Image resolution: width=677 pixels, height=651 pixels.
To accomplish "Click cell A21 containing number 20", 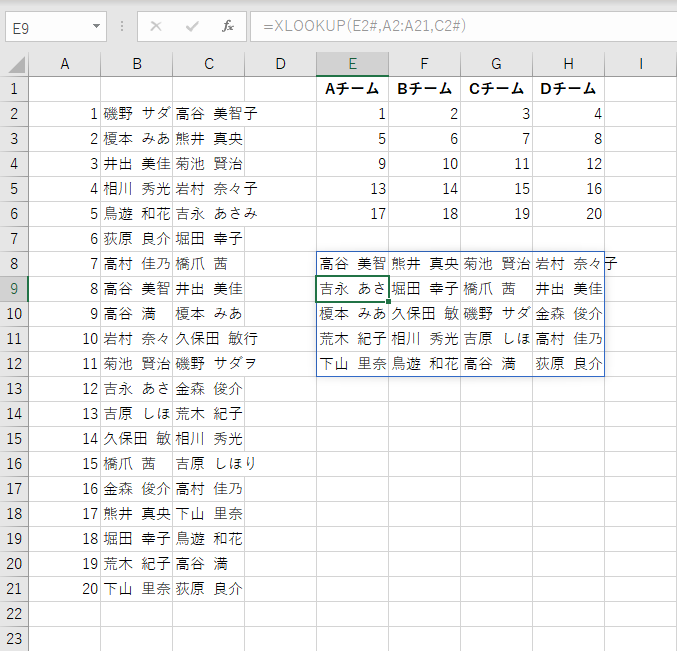I will click(x=65, y=589).
